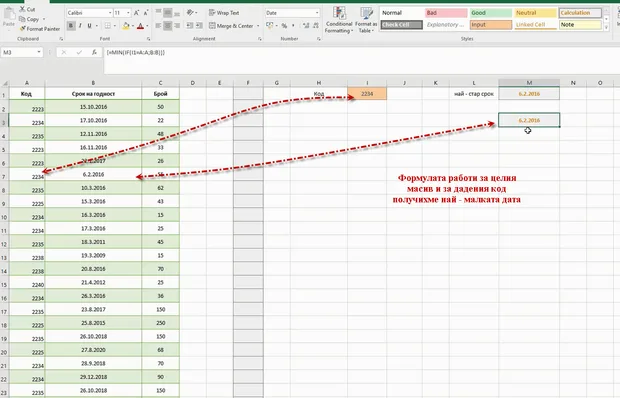Screen dimensions: 620x398
Task: Decrease font size with the small A icon
Action: pyautogui.click(x=146, y=13)
